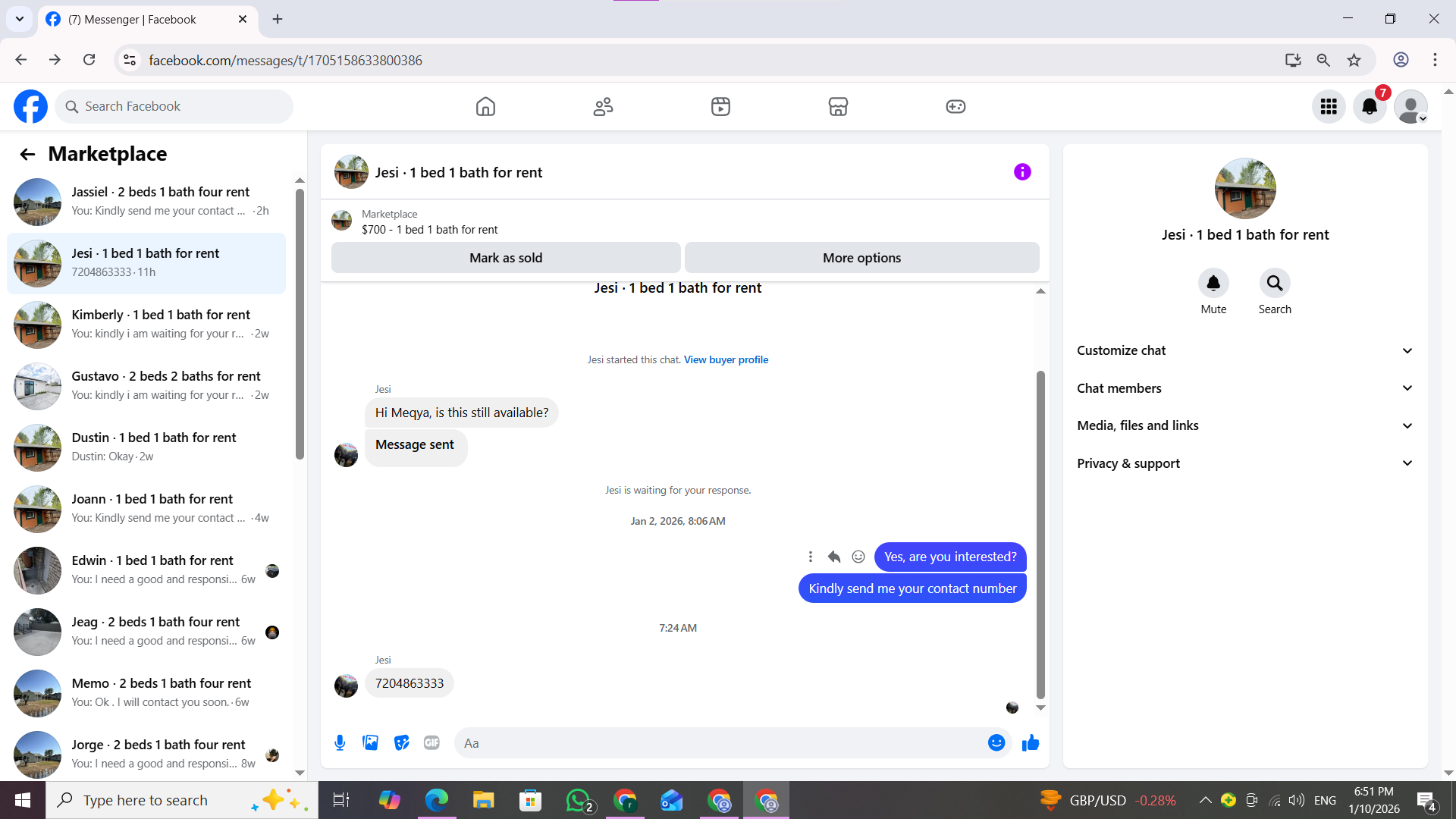Open emoji picker in message box
The width and height of the screenshot is (1456, 819).
coord(996,743)
